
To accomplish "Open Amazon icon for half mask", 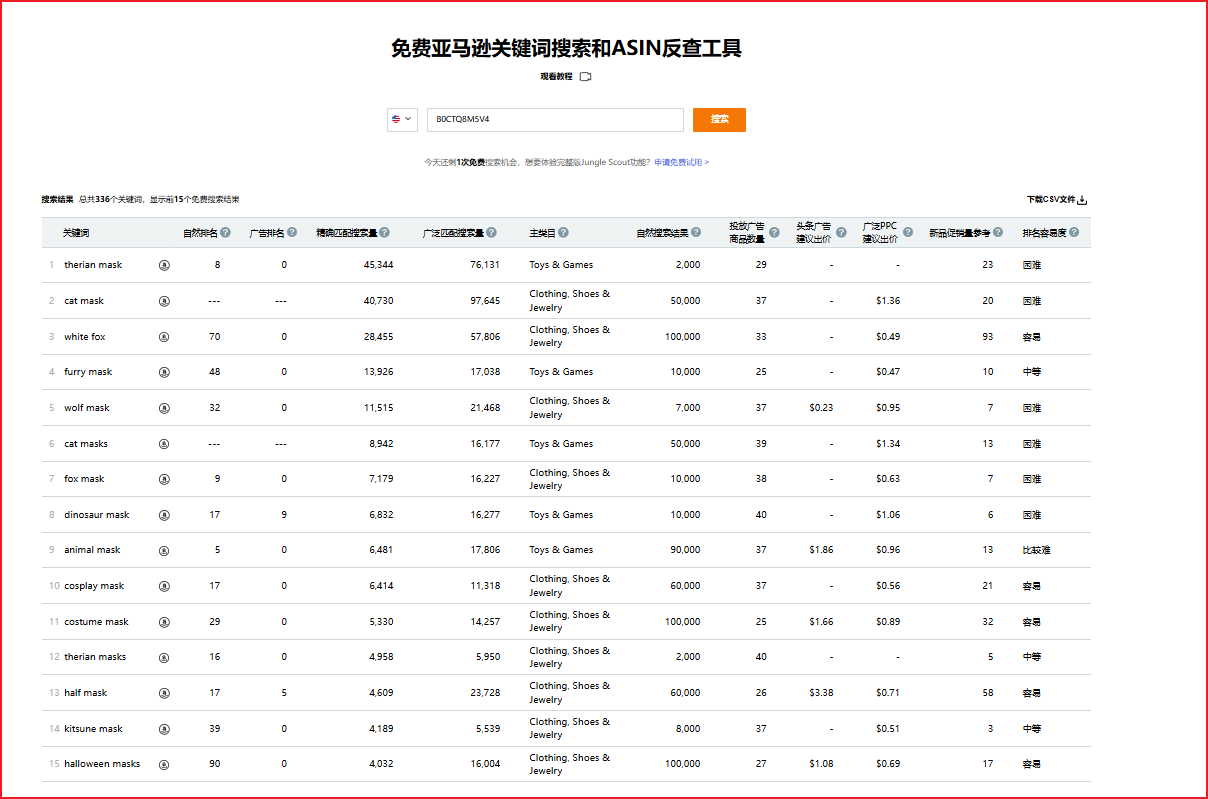I will [x=164, y=693].
